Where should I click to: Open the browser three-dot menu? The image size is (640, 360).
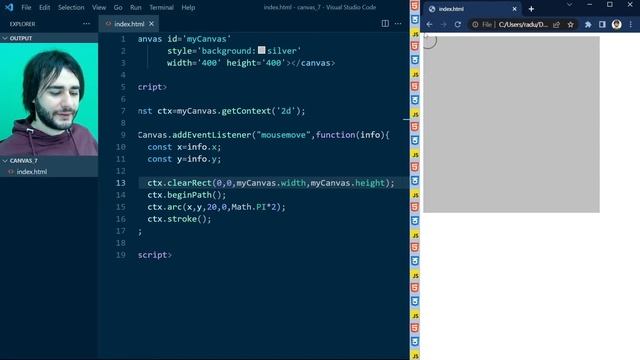pyautogui.click(x=631, y=24)
